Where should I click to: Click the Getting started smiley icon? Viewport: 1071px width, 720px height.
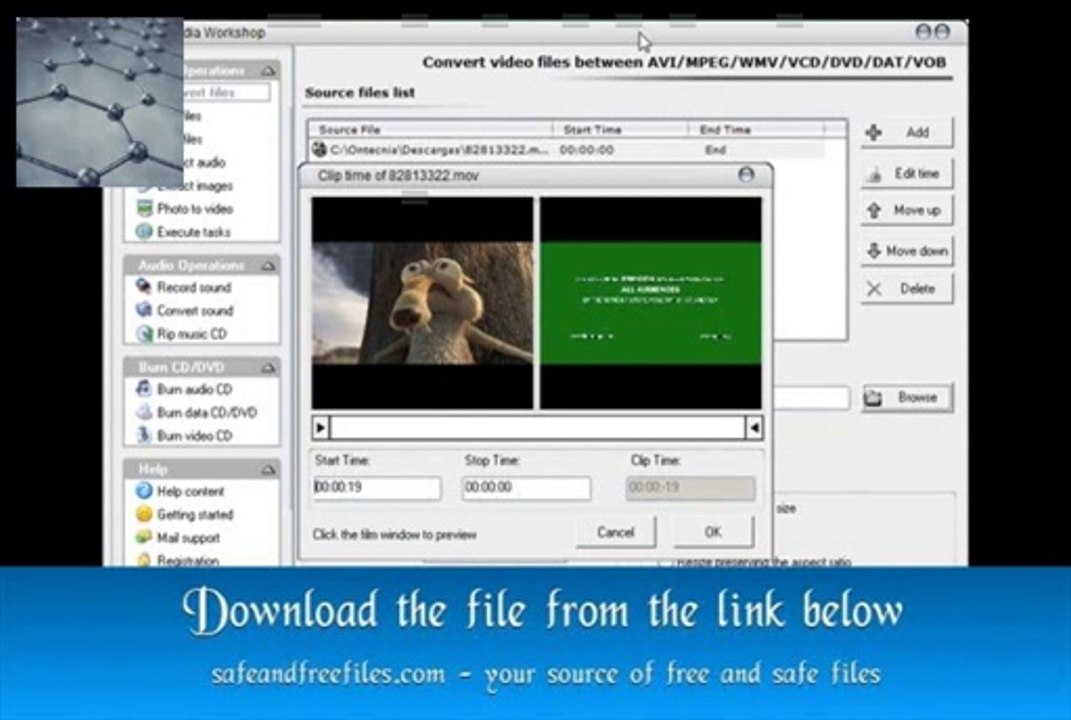144,514
